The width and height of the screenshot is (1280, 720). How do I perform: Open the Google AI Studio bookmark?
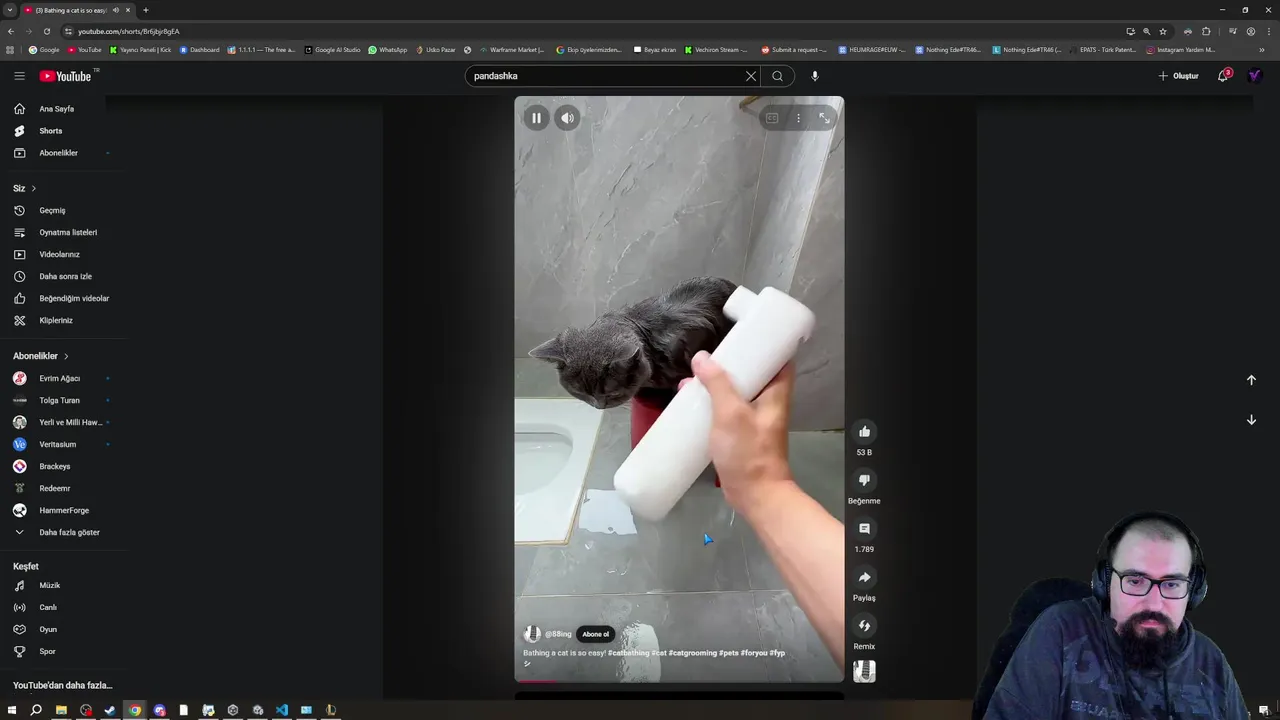point(332,50)
